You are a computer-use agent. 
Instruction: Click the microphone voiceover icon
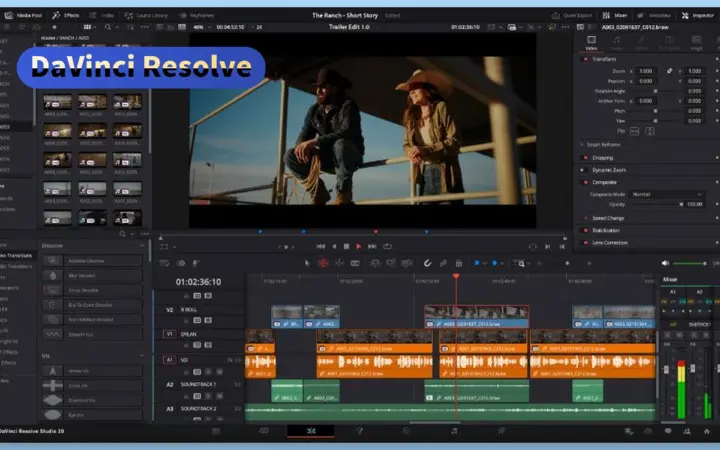(195, 263)
